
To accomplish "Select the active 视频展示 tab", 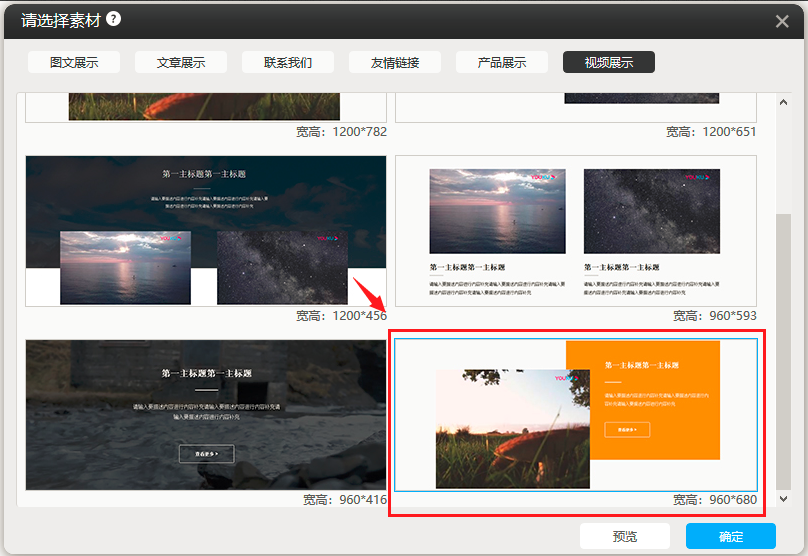I will (x=609, y=62).
